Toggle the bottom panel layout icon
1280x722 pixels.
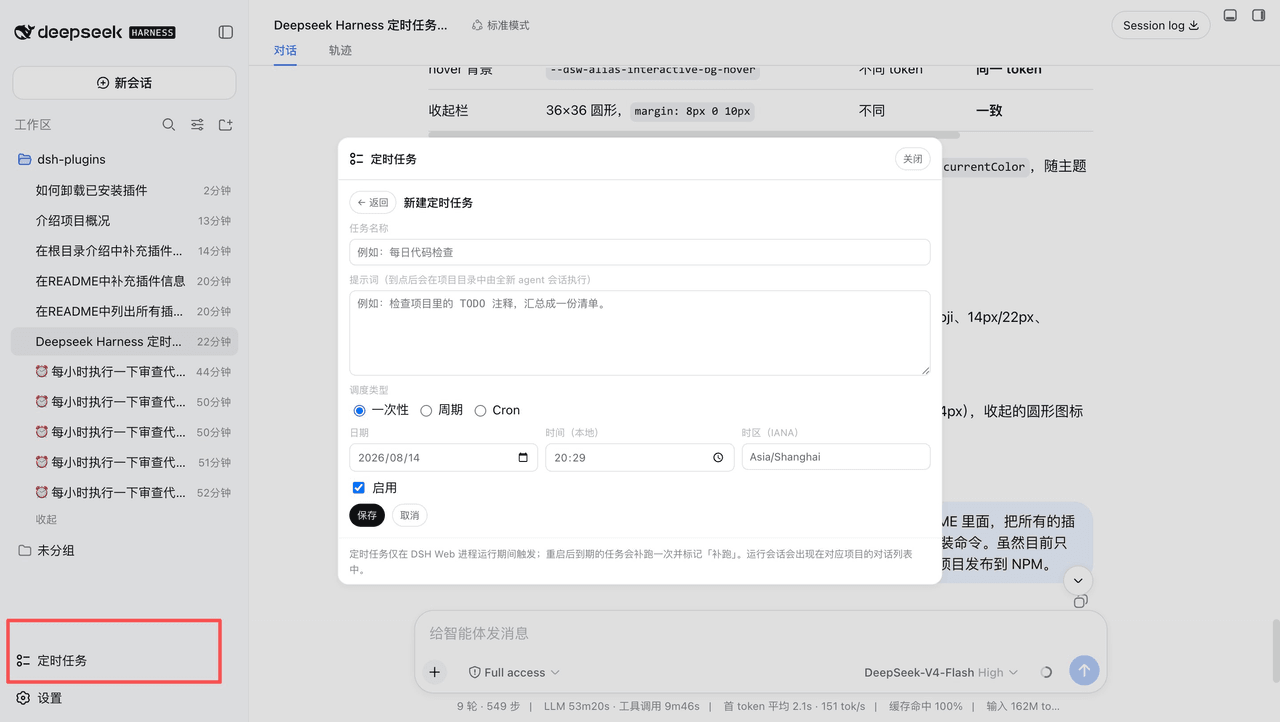(1230, 16)
